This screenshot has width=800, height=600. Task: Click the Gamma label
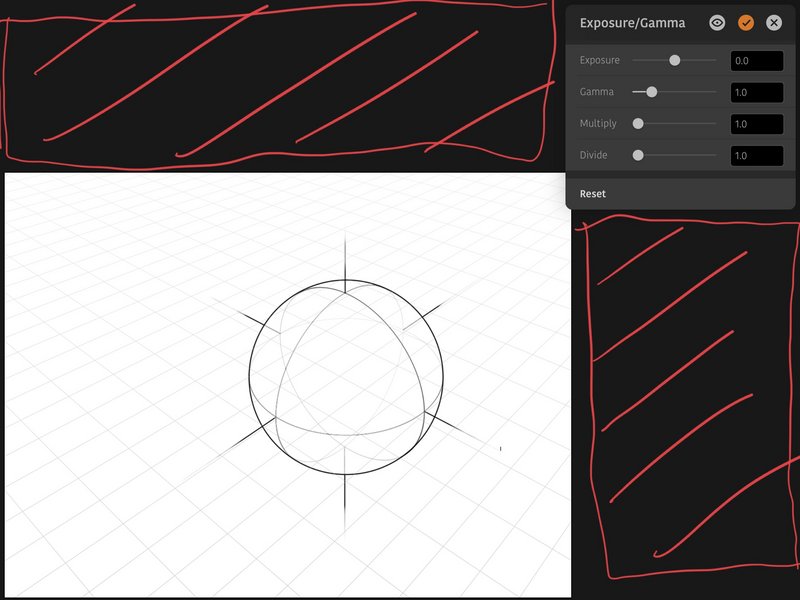click(596, 92)
